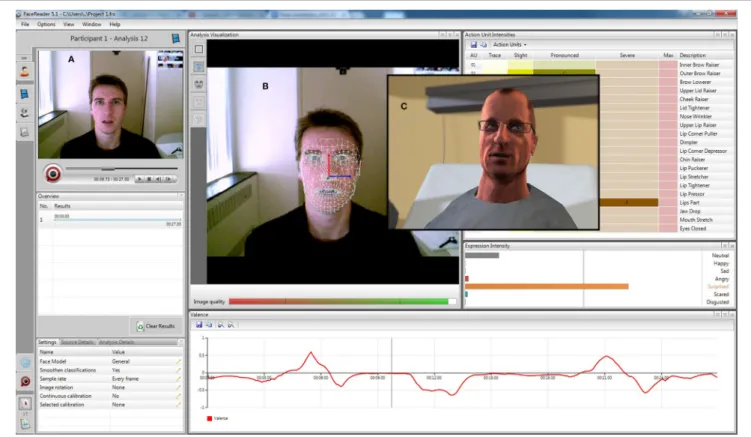Click the Pronounced column header
This screenshot has width=751, height=437.
565,56
